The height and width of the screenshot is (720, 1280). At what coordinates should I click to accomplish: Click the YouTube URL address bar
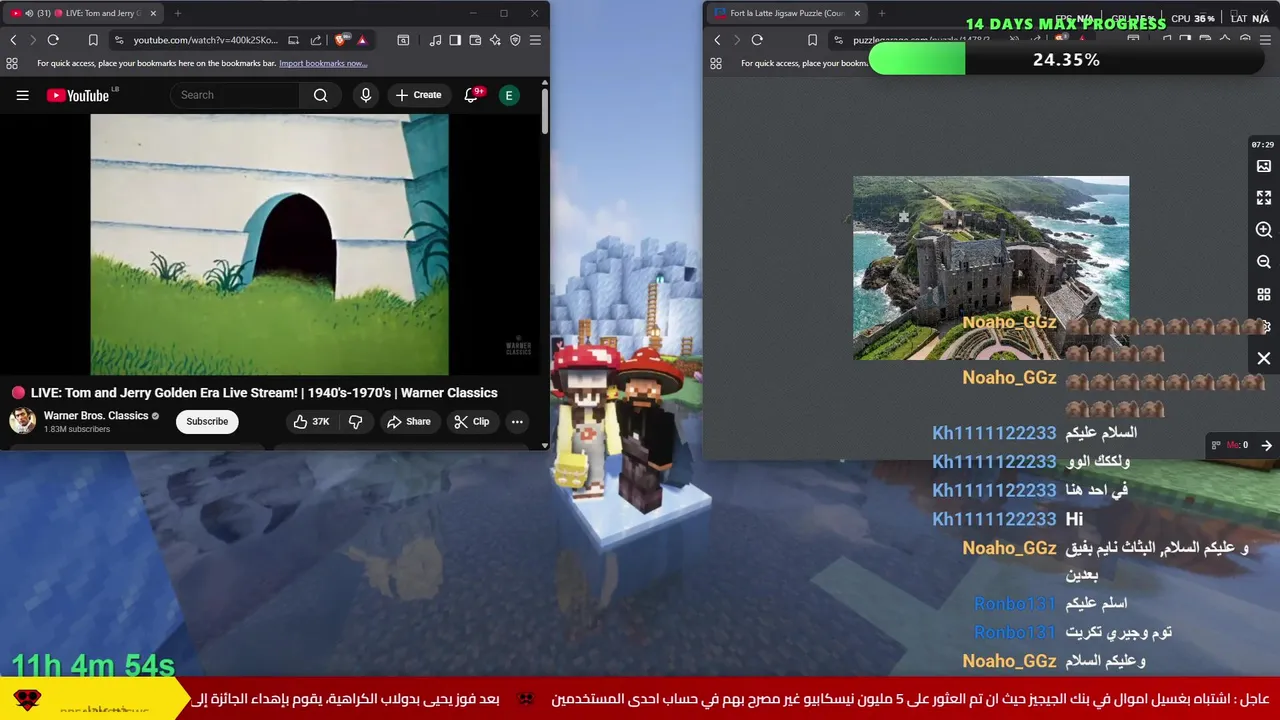pyautogui.click(x=206, y=40)
